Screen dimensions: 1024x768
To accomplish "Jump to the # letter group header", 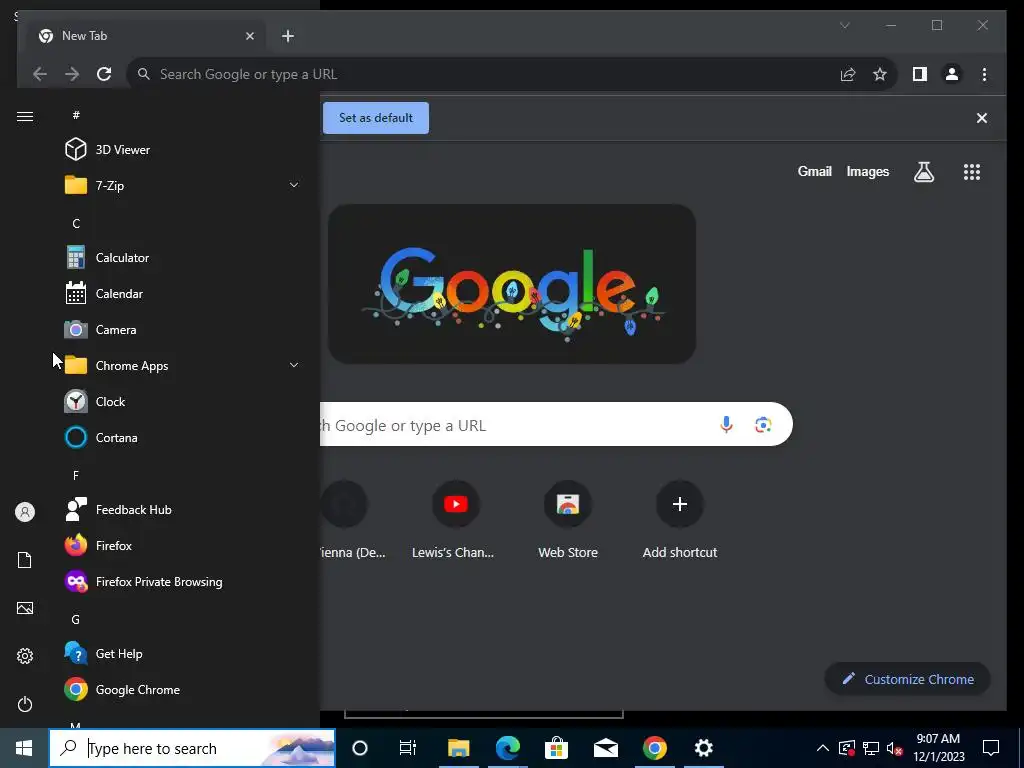I will click(x=76, y=115).
